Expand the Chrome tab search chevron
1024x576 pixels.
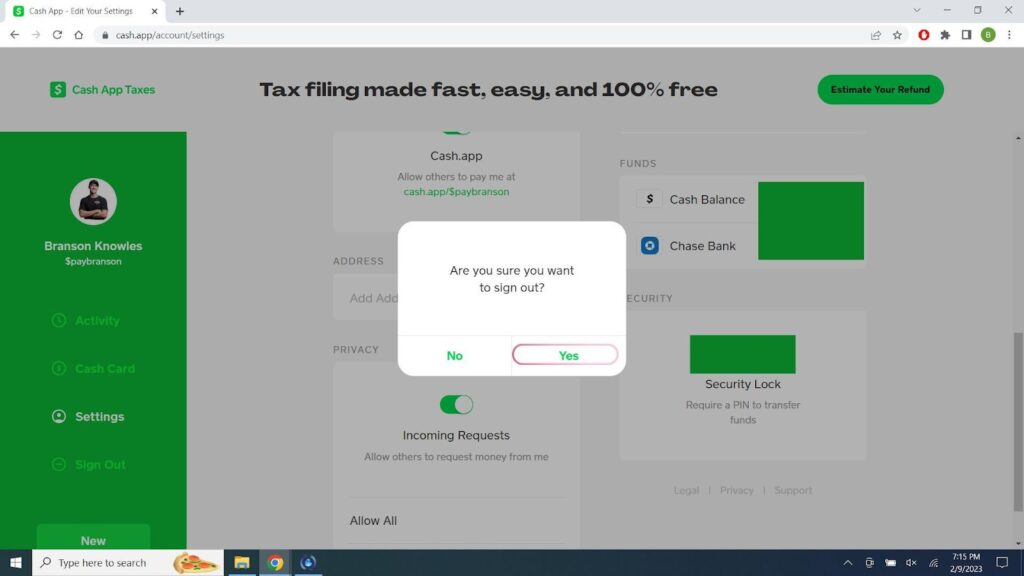coord(917,11)
